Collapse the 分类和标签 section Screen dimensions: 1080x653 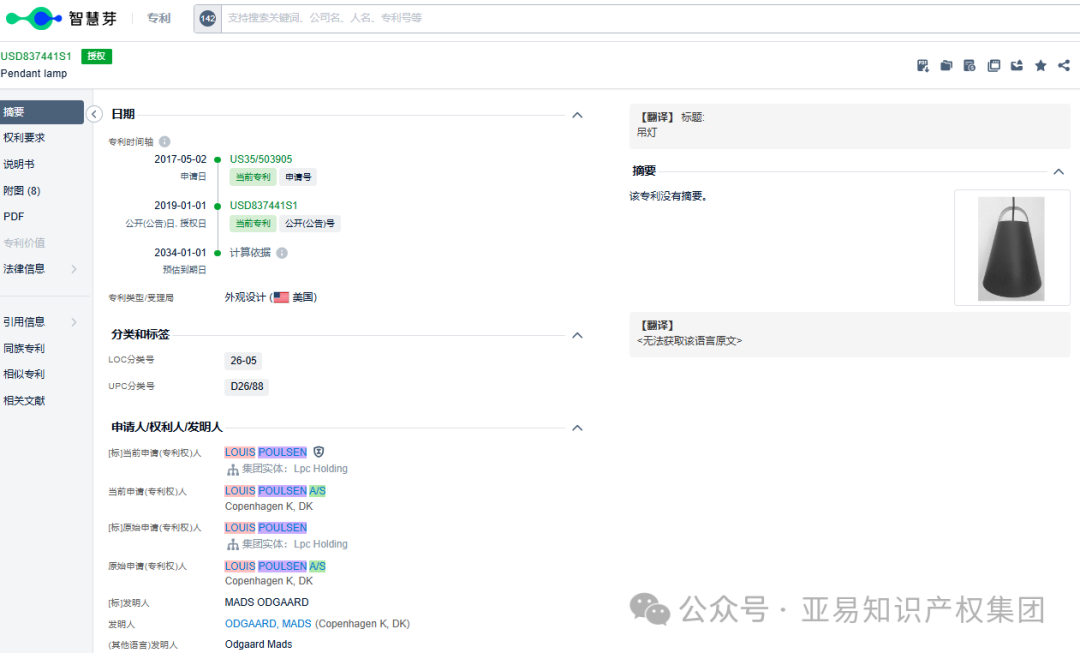(x=577, y=335)
